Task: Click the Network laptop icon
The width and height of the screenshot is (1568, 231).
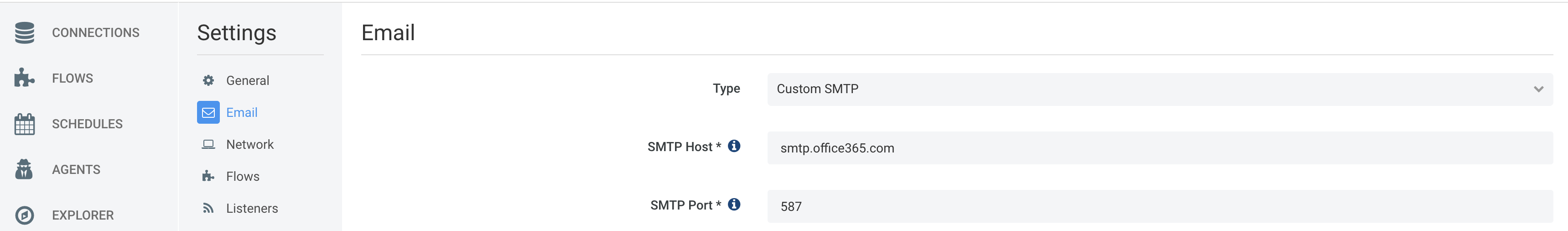Action: coord(208,144)
